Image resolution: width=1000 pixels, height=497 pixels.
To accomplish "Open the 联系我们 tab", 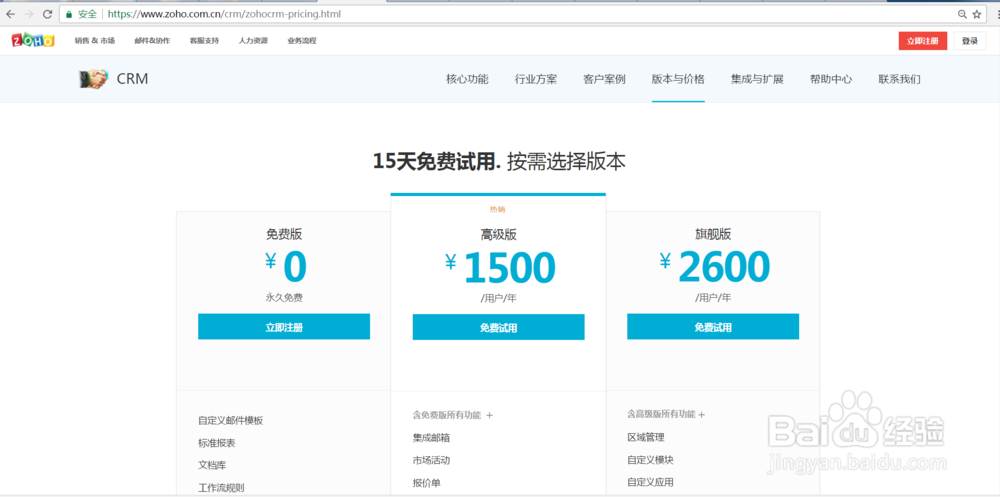I will pyautogui.click(x=899, y=79).
